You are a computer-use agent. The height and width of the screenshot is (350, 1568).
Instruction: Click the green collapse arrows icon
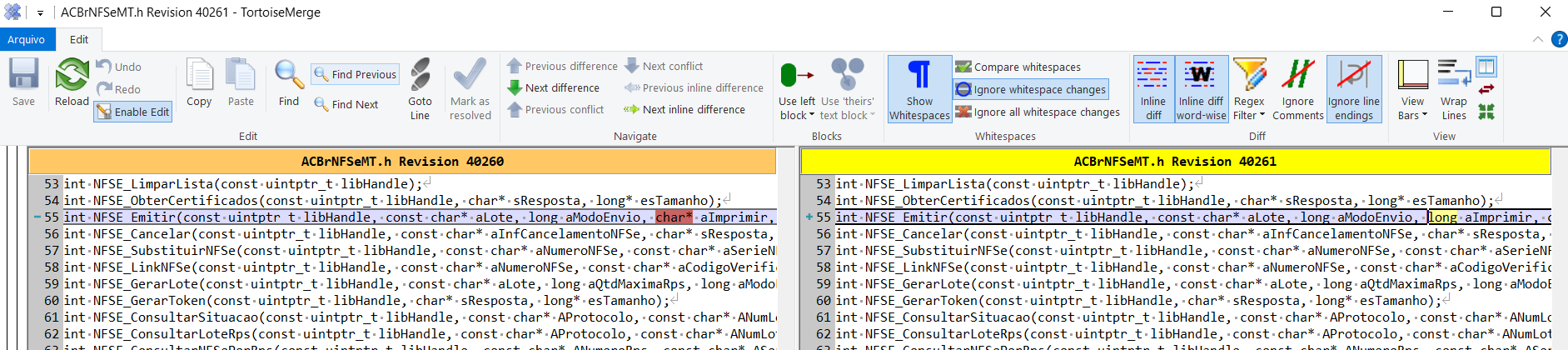(1486, 112)
